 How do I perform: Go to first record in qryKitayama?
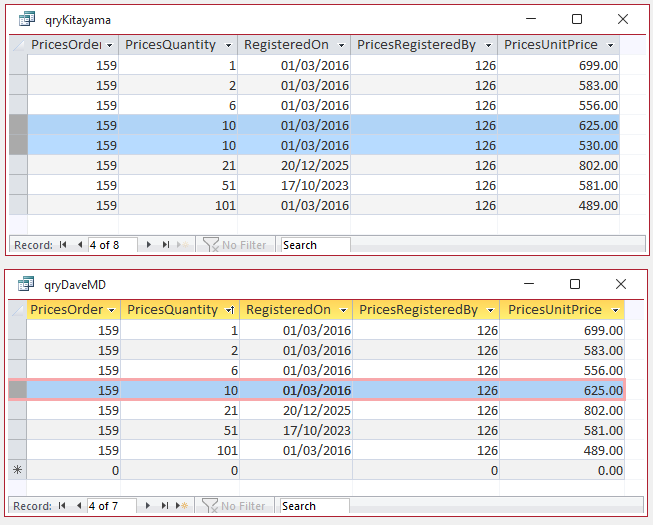pyautogui.click(x=63, y=245)
